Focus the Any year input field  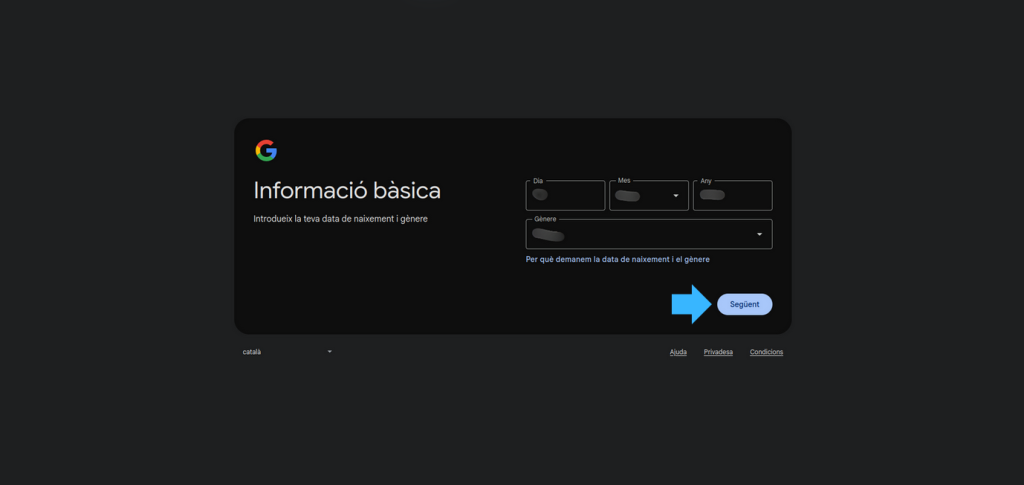(732, 196)
